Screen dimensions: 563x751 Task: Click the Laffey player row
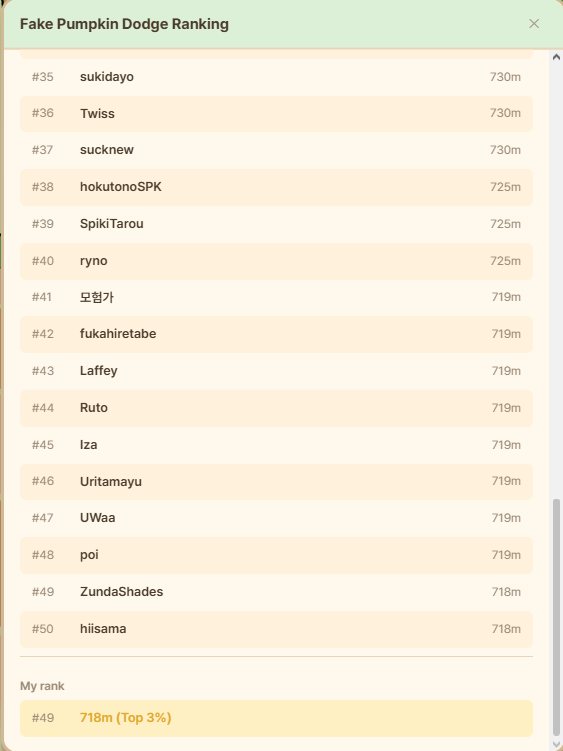coord(276,371)
